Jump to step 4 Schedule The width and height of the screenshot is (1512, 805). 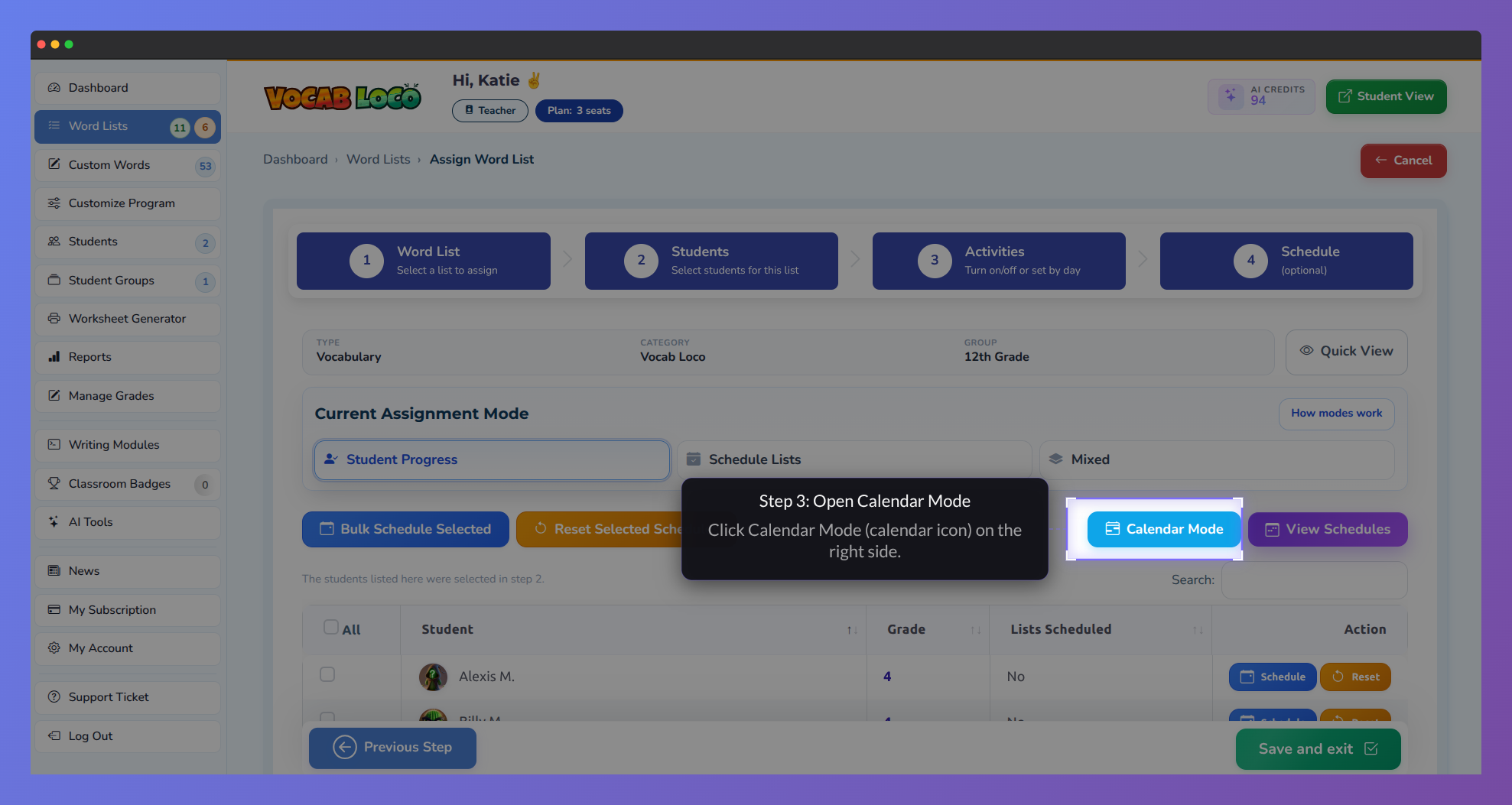[1286, 261]
